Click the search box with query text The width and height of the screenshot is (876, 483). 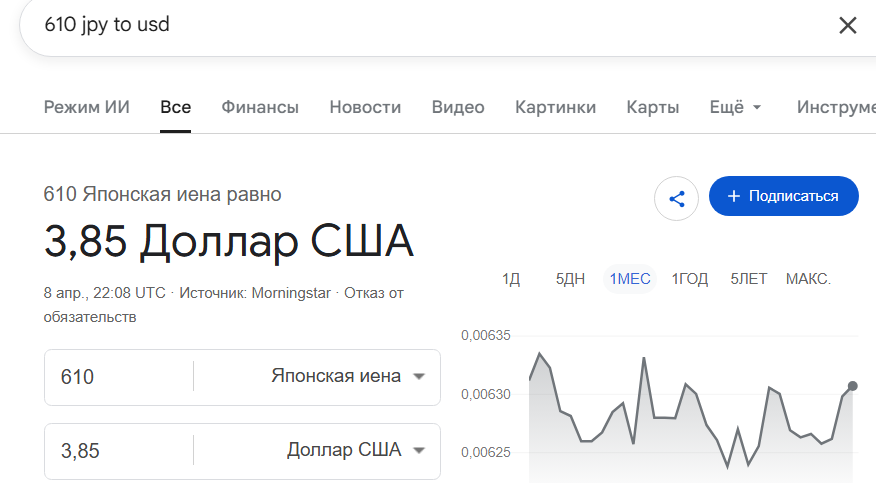coord(436,25)
